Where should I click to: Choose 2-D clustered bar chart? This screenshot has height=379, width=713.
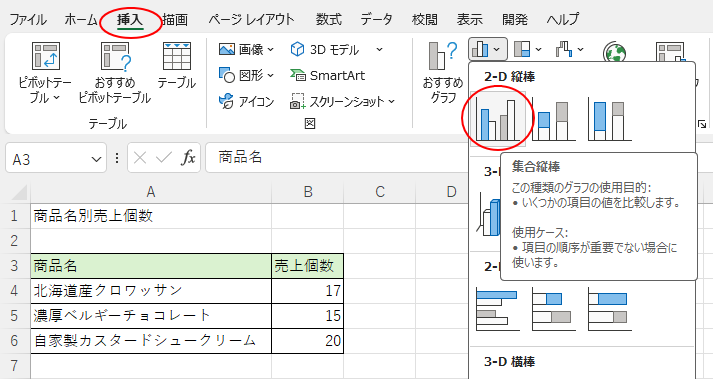click(498, 308)
